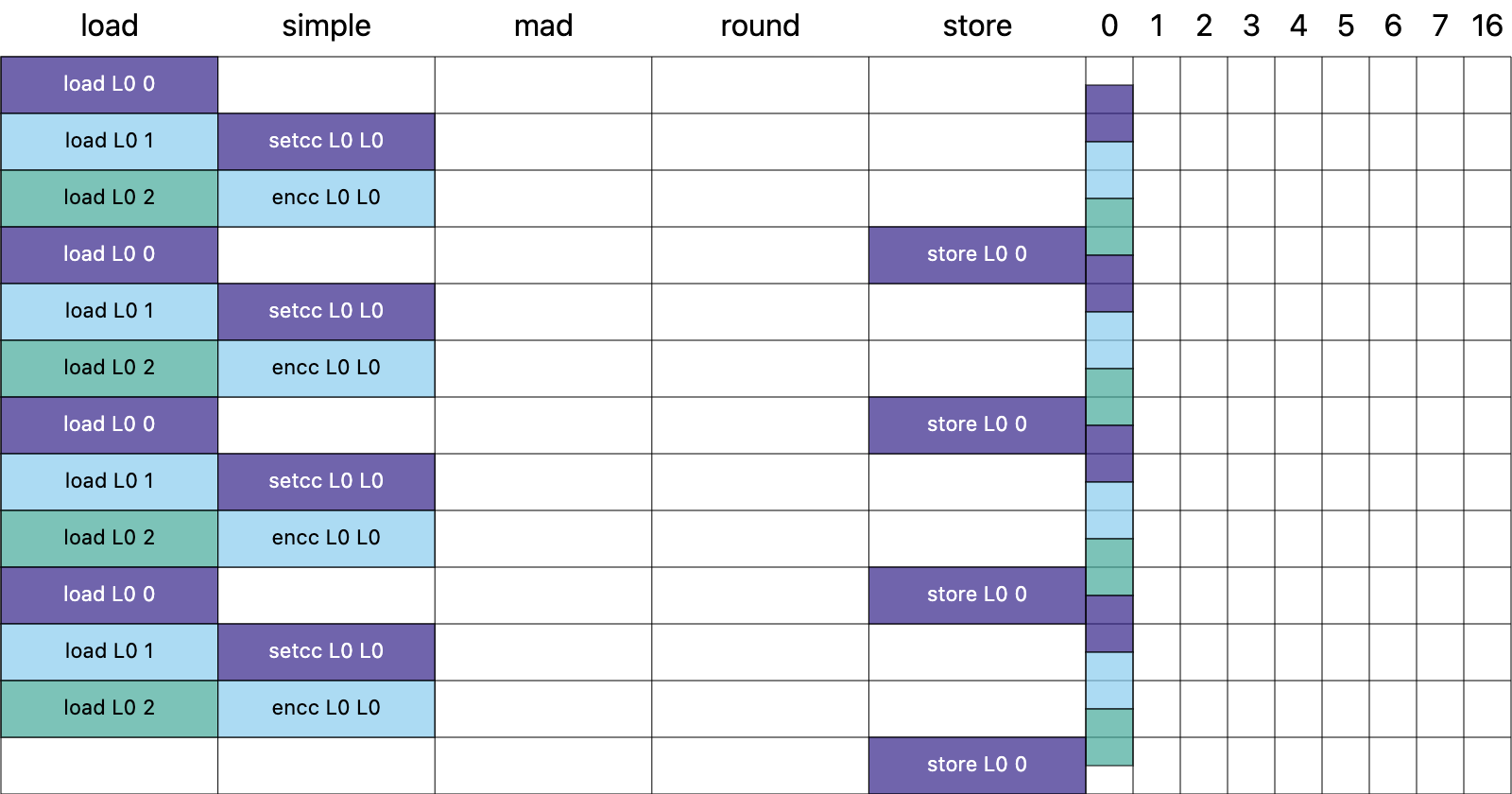Select the last 'store L0 0' cell
1512x794 pixels.
(977, 765)
